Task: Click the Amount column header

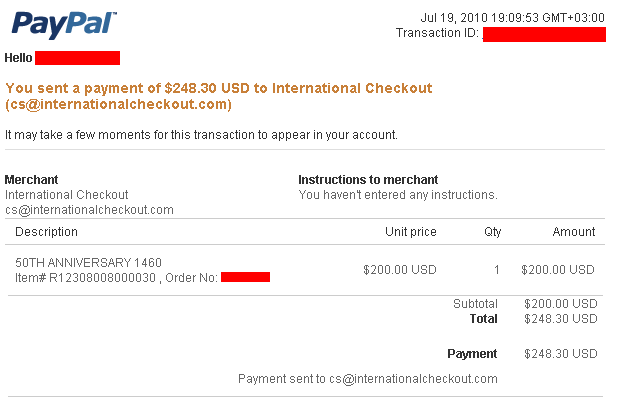Action: pyautogui.click(x=574, y=232)
